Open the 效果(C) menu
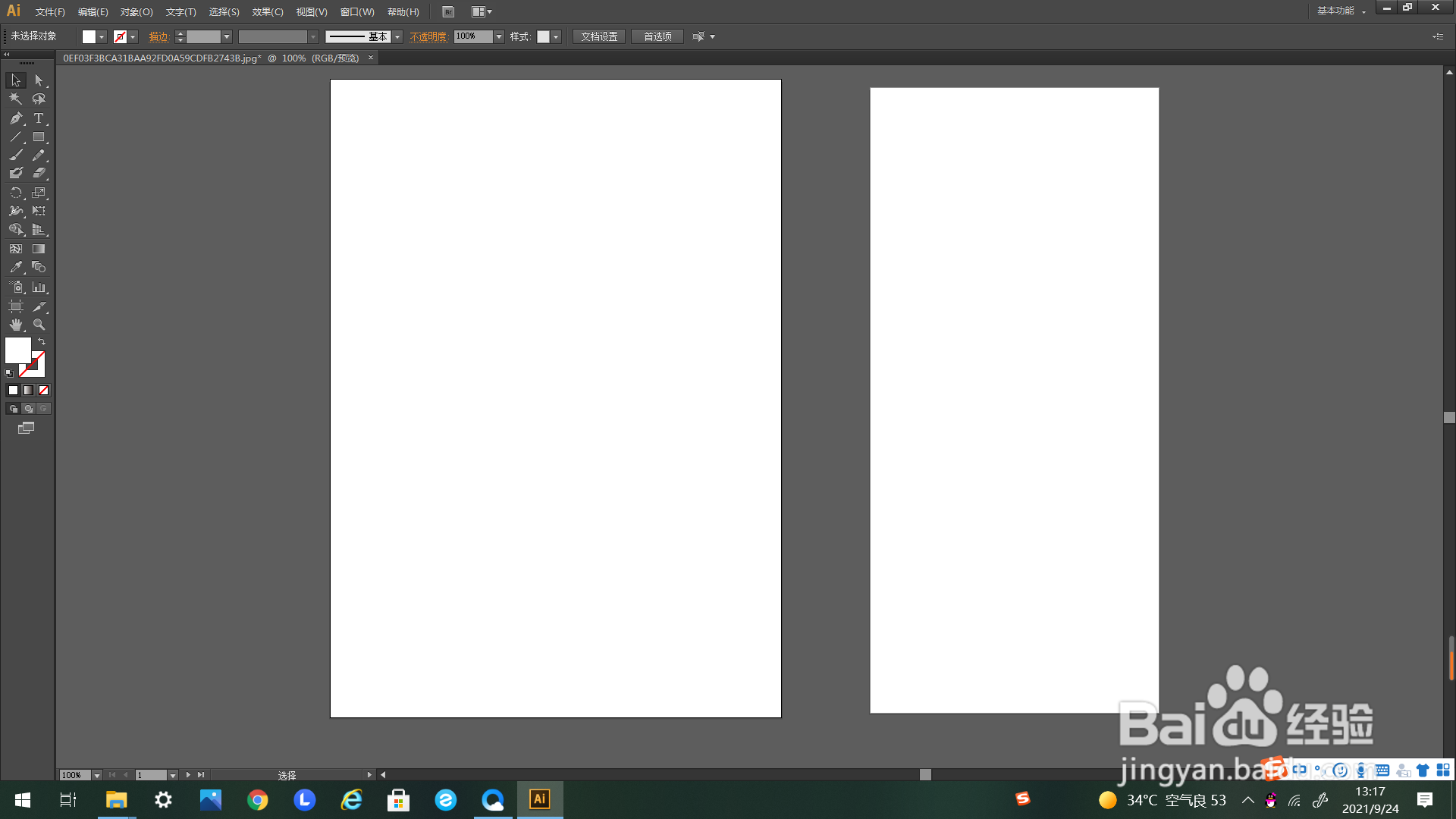This screenshot has width=1456, height=819. coord(268,11)
